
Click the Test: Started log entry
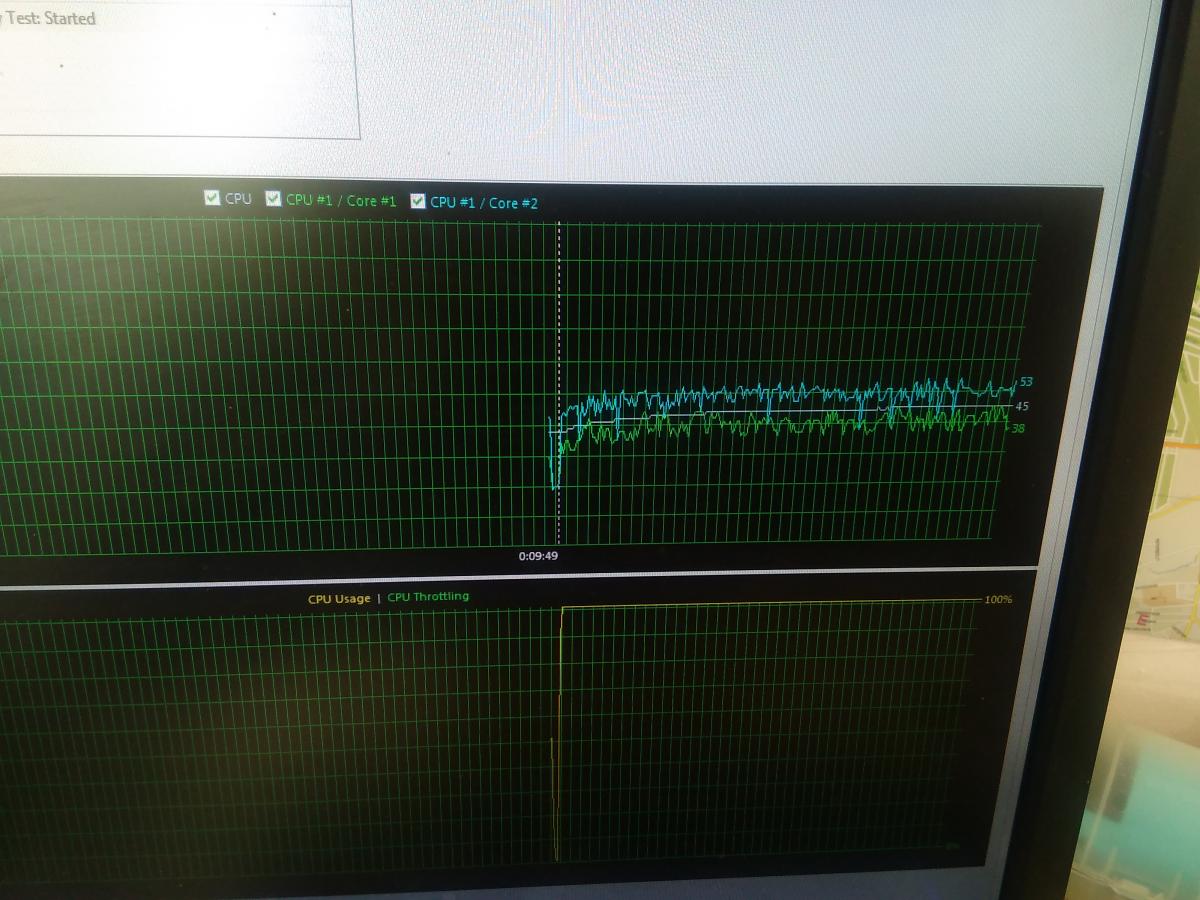click(50, 19)
